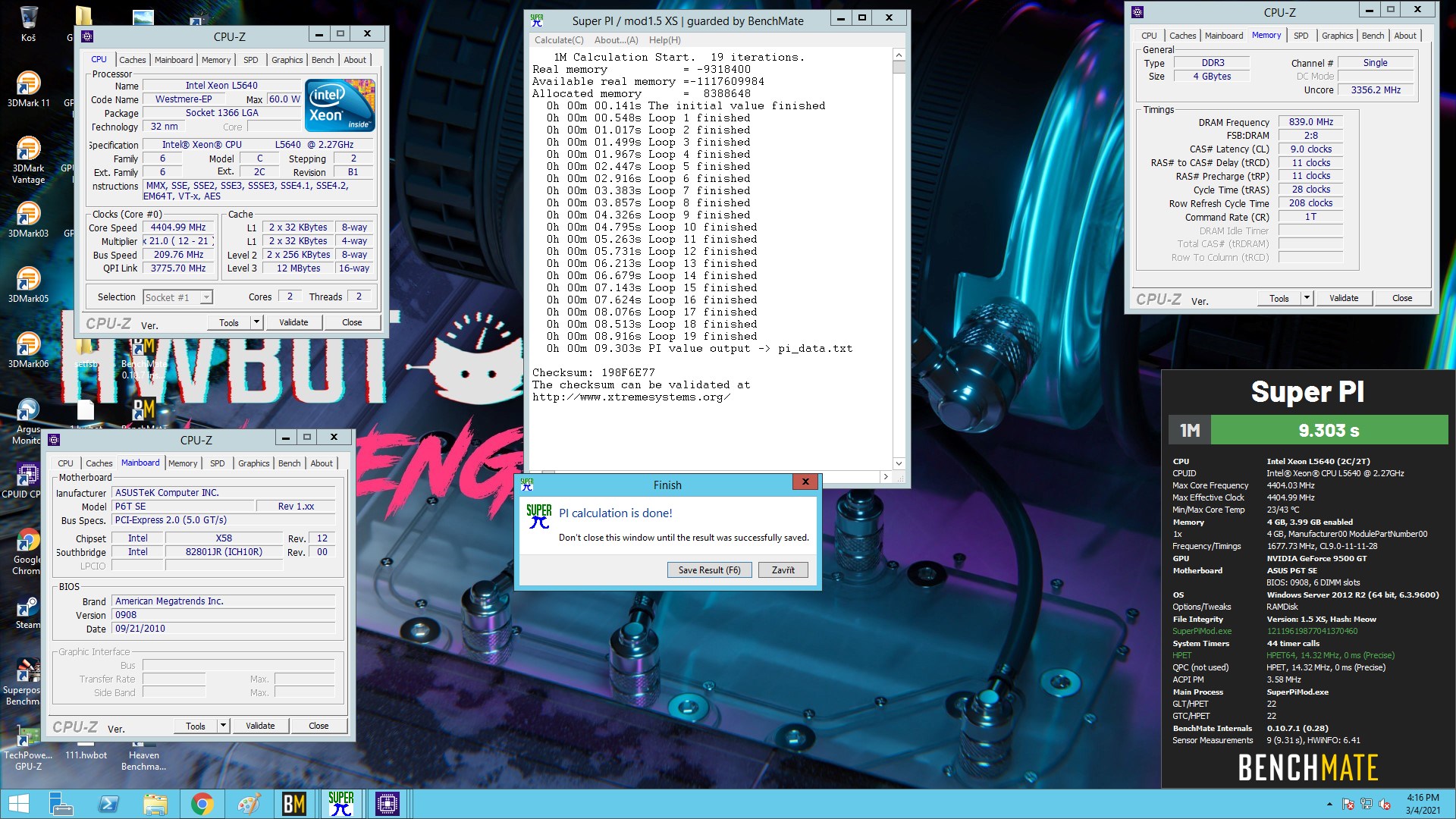Open File Explorer from the taskbar
The image size is (1456, 819).
(155, 804)
